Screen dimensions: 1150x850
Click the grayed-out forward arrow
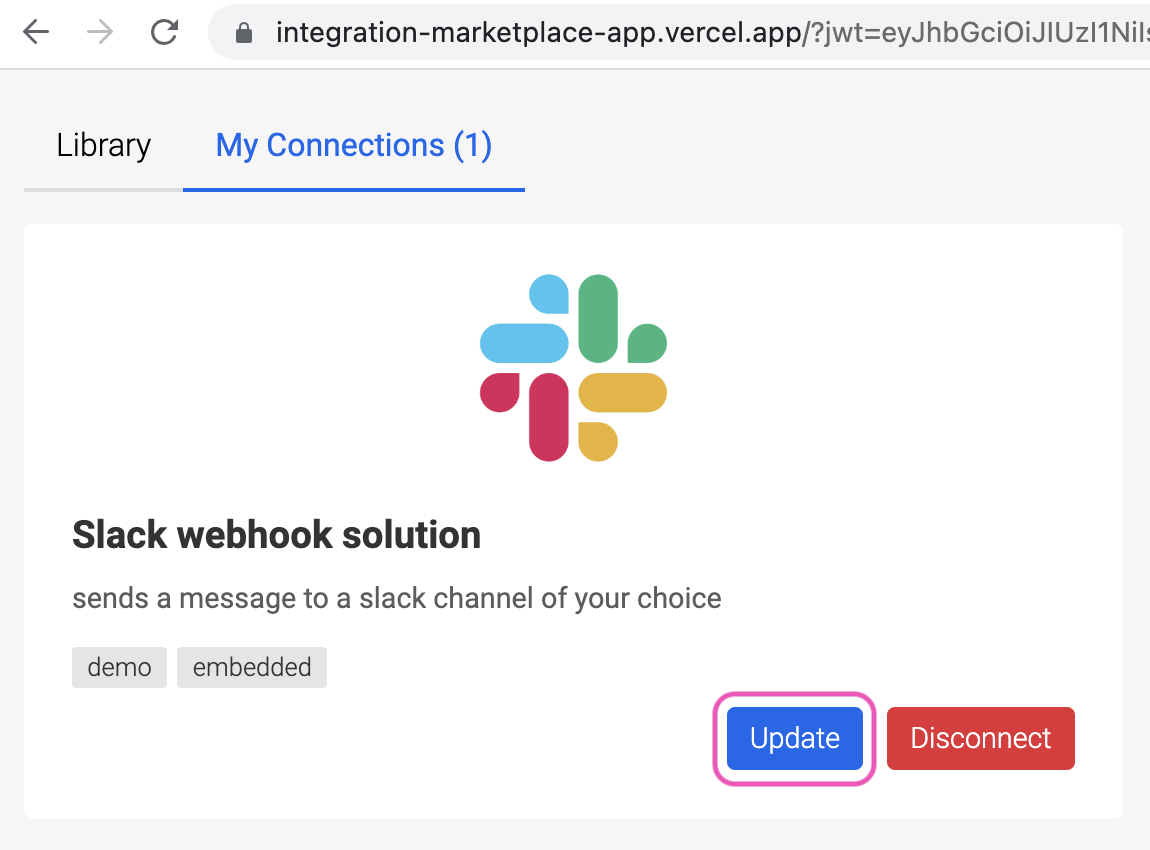[97, 32]
